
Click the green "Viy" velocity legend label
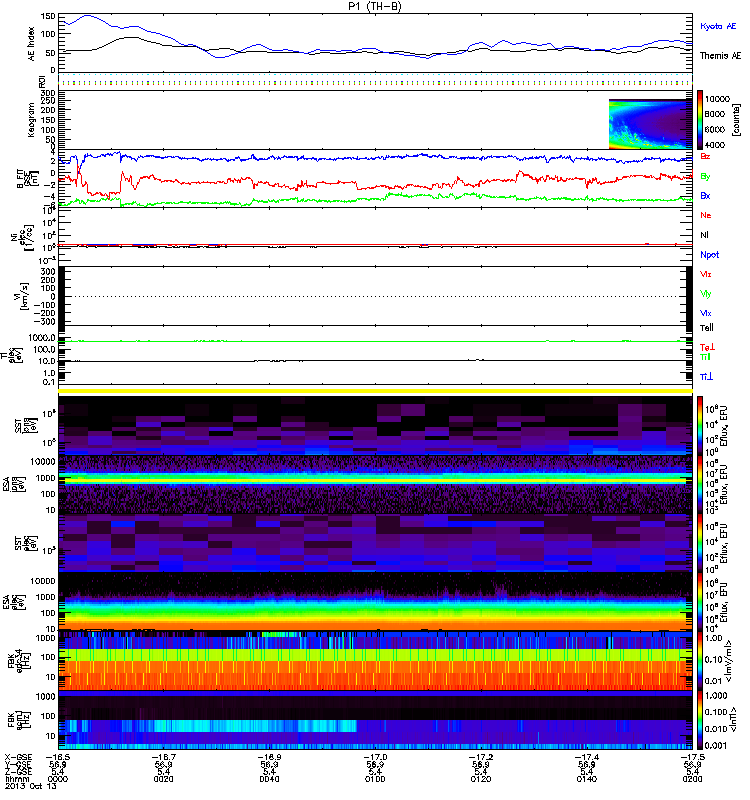tap(706, 294)
